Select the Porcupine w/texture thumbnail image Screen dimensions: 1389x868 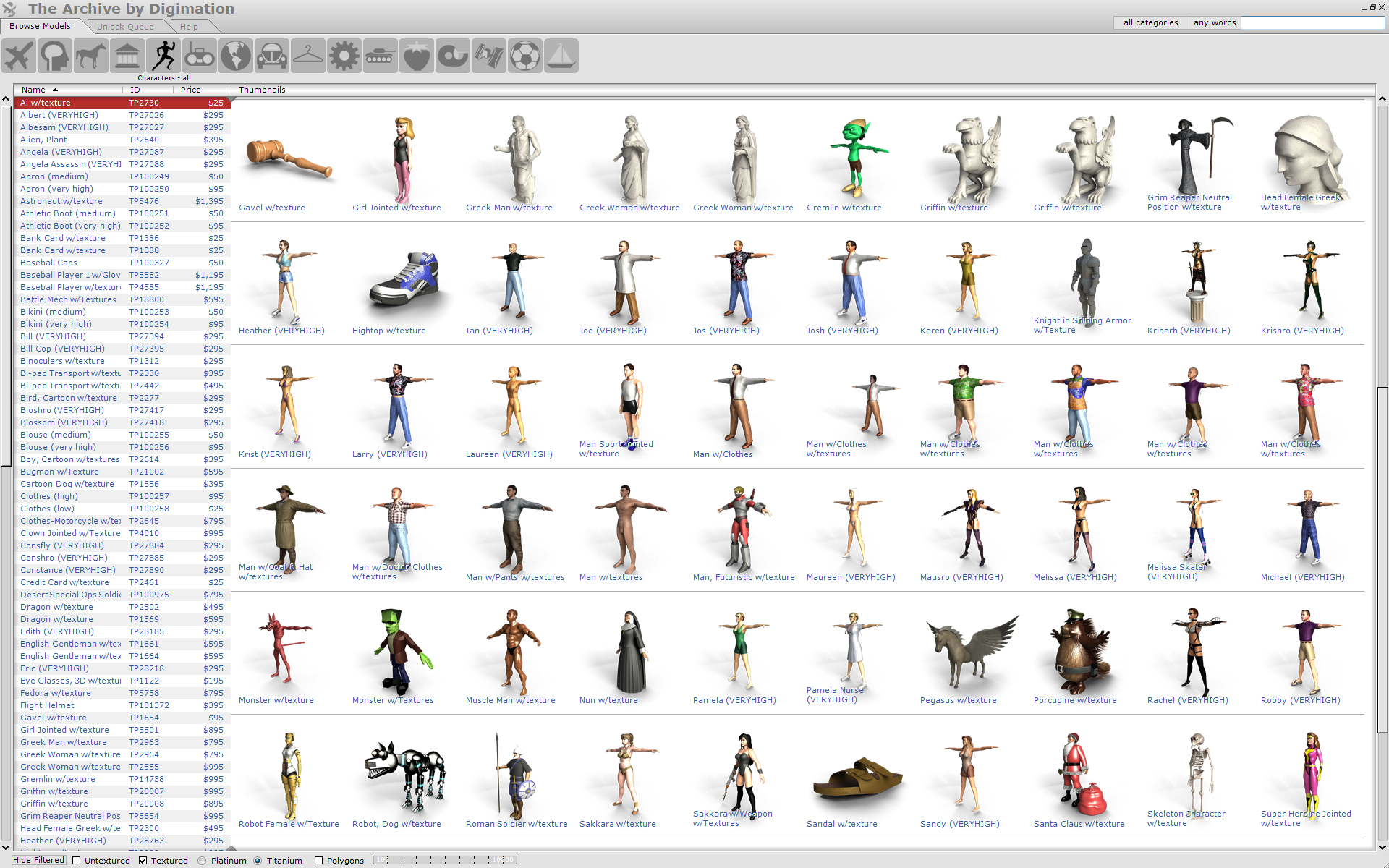tap(1079, 651)
